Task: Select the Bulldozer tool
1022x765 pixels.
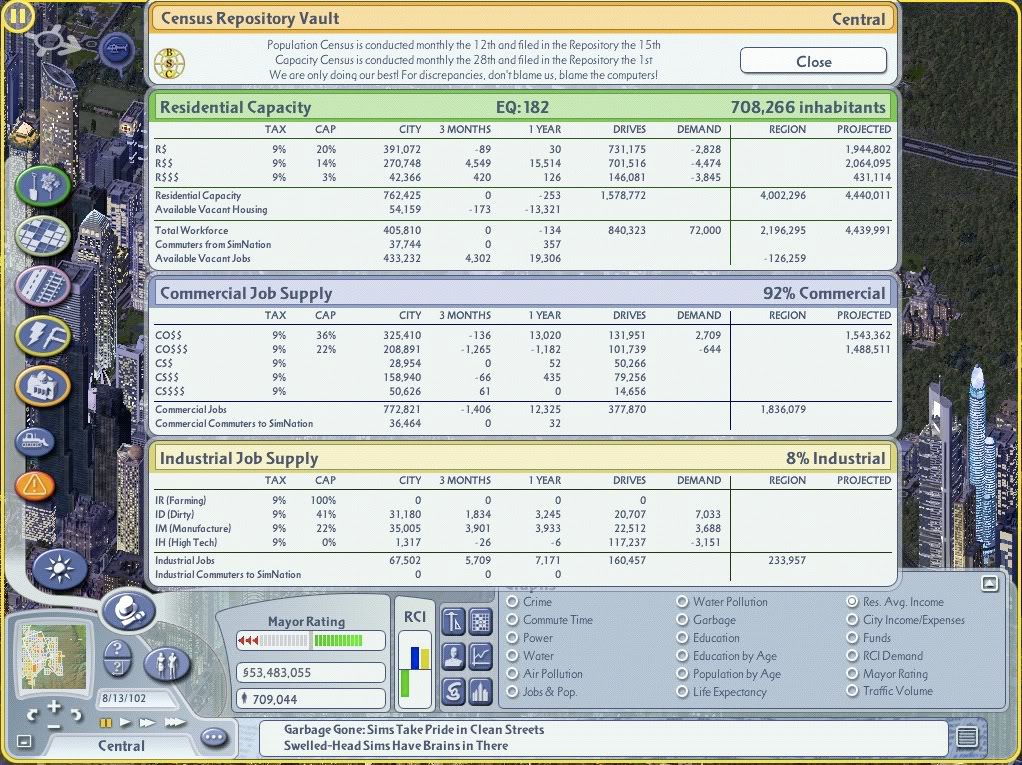Action: point(35,441)
